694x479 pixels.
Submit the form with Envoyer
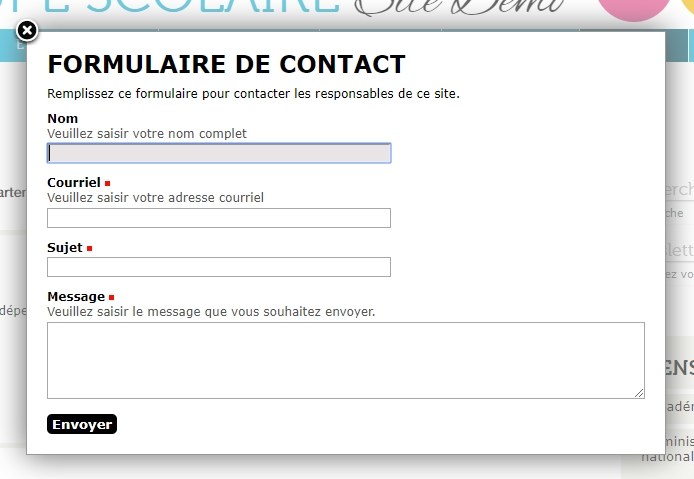(82, 424)
